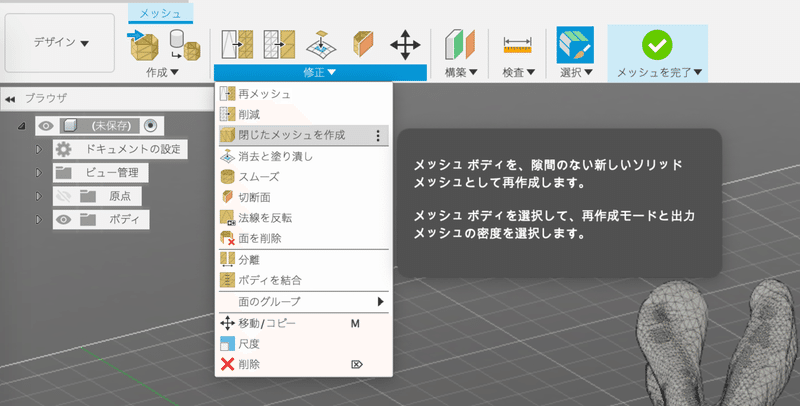Click the Remesh toolbar icon
800x406 pixels.
[x=237, y=44]
